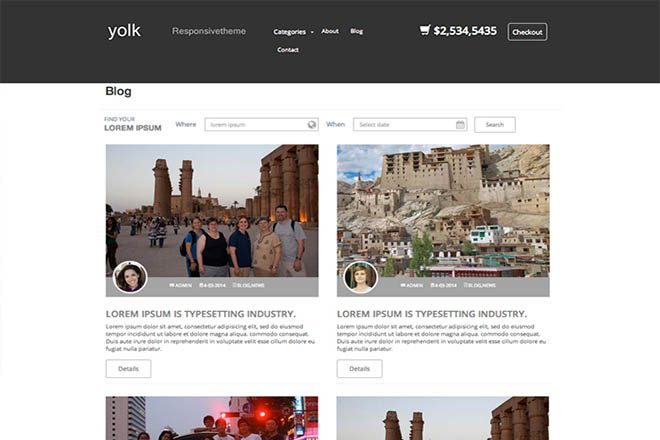
Task: Click the Where label
Action: pos(186,124)
